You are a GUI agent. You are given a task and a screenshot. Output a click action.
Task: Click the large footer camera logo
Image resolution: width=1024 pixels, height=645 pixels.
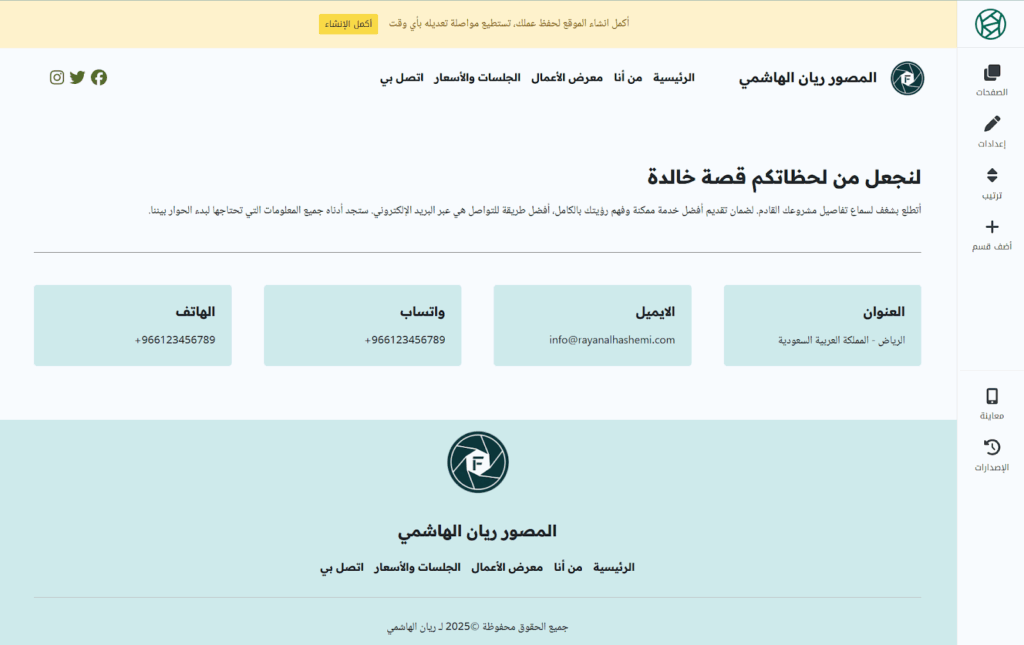click(x=478, y=462)
